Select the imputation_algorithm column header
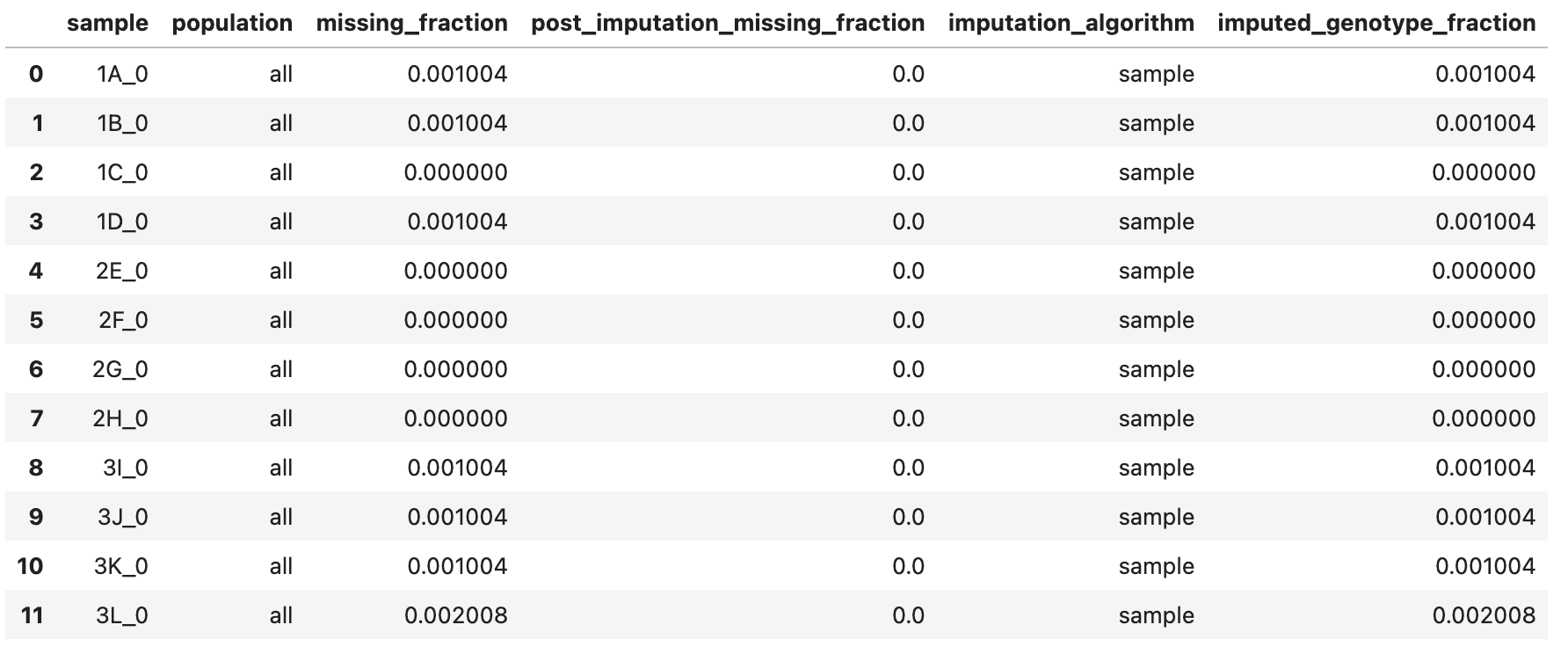Image resolution: width=1568 pixels, height=654 pixels. tap(1071, 24)
